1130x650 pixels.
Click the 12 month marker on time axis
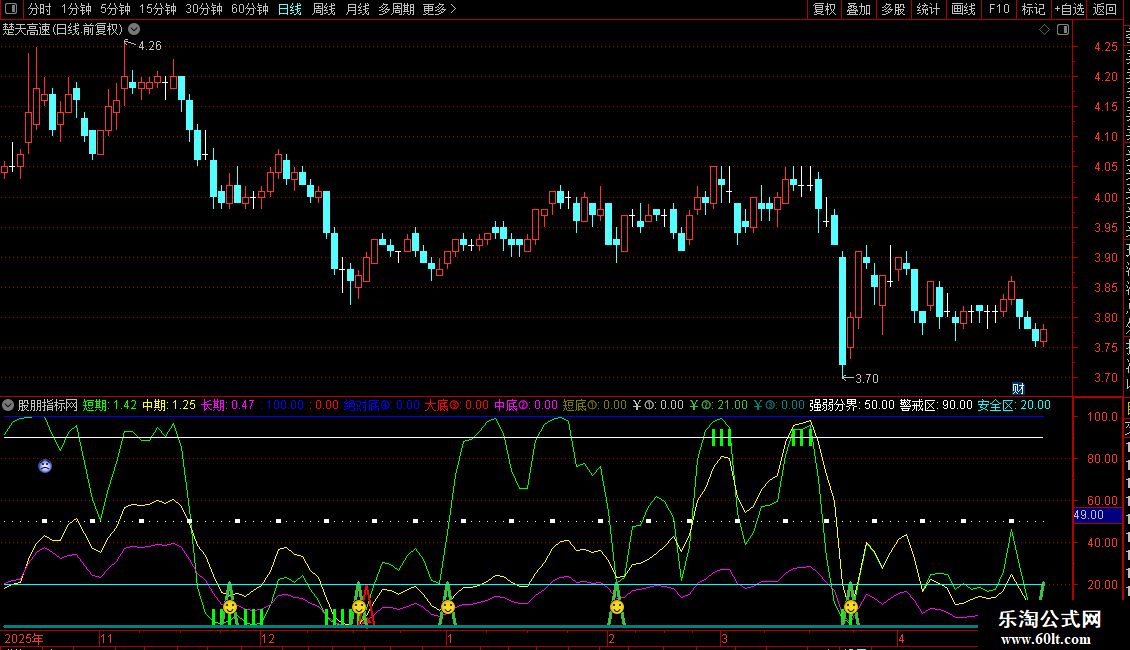click(268, 638)
